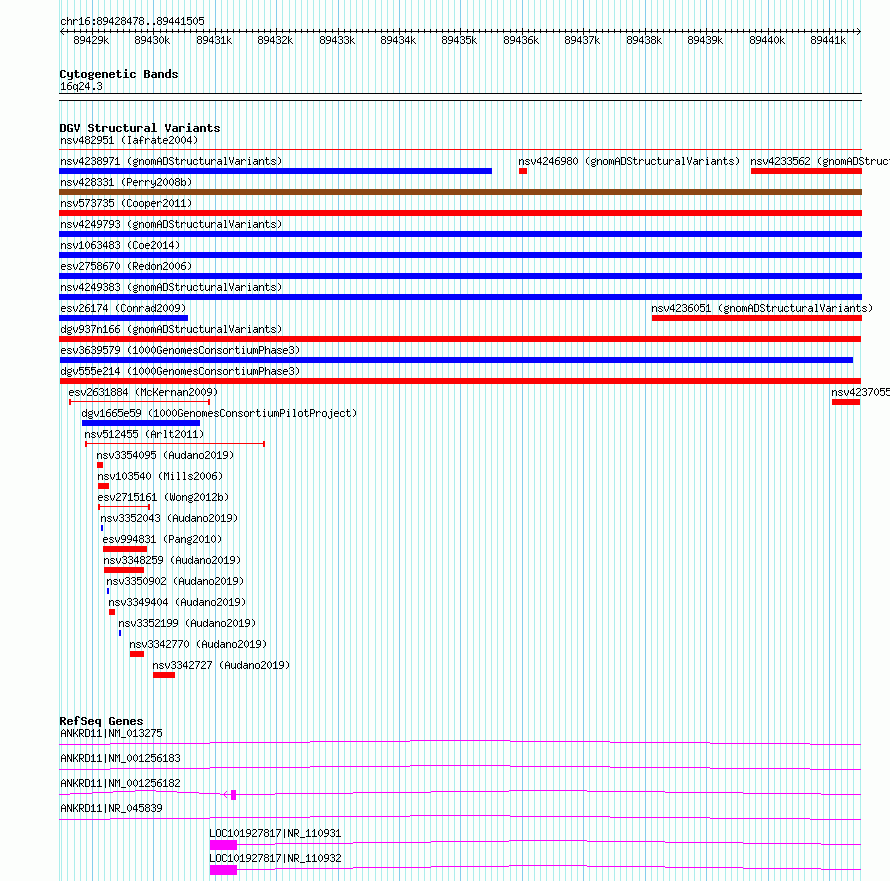Click the 89435k ruler position marker
This screenshot has height=881, width=890.
(459, 40)
